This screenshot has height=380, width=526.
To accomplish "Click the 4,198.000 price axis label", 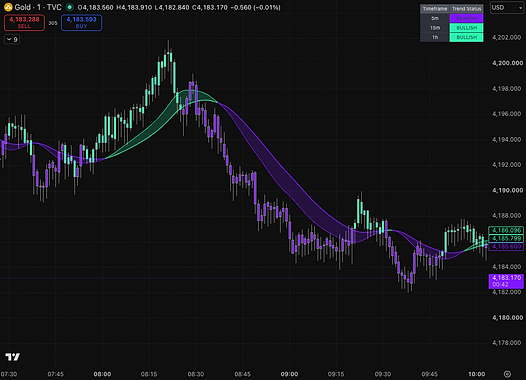I will click(x=507, y=89).
